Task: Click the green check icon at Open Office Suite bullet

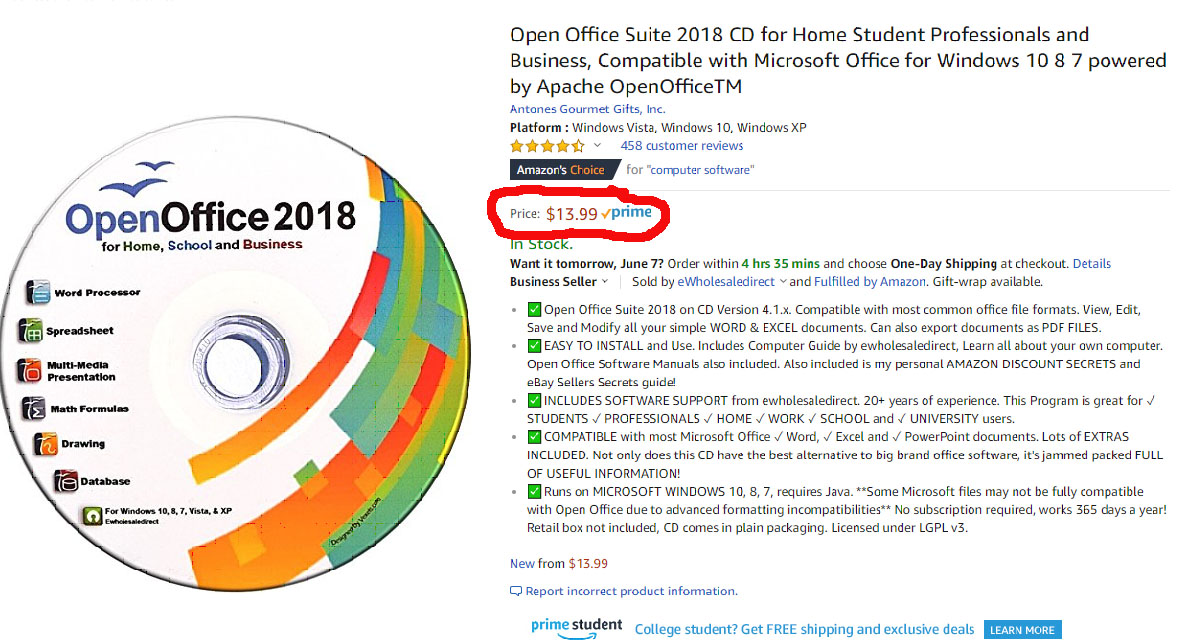Action: [x=534, y=309]
